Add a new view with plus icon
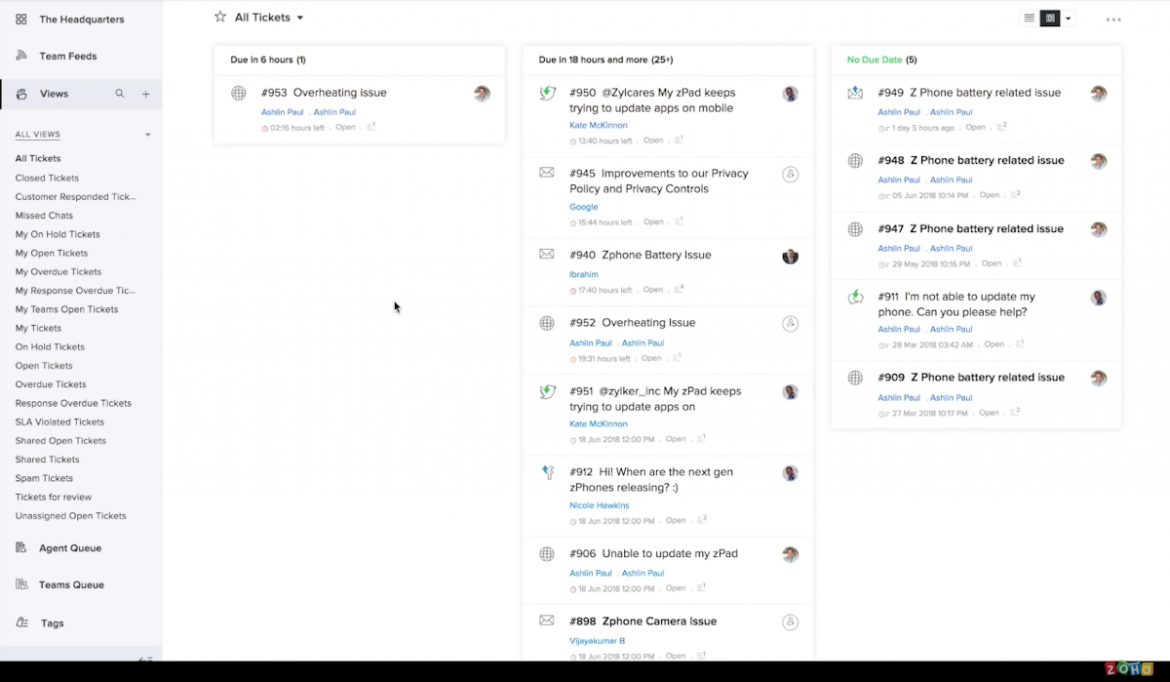The width and height of the screenshot is (1170, 682). coord(146,94)
